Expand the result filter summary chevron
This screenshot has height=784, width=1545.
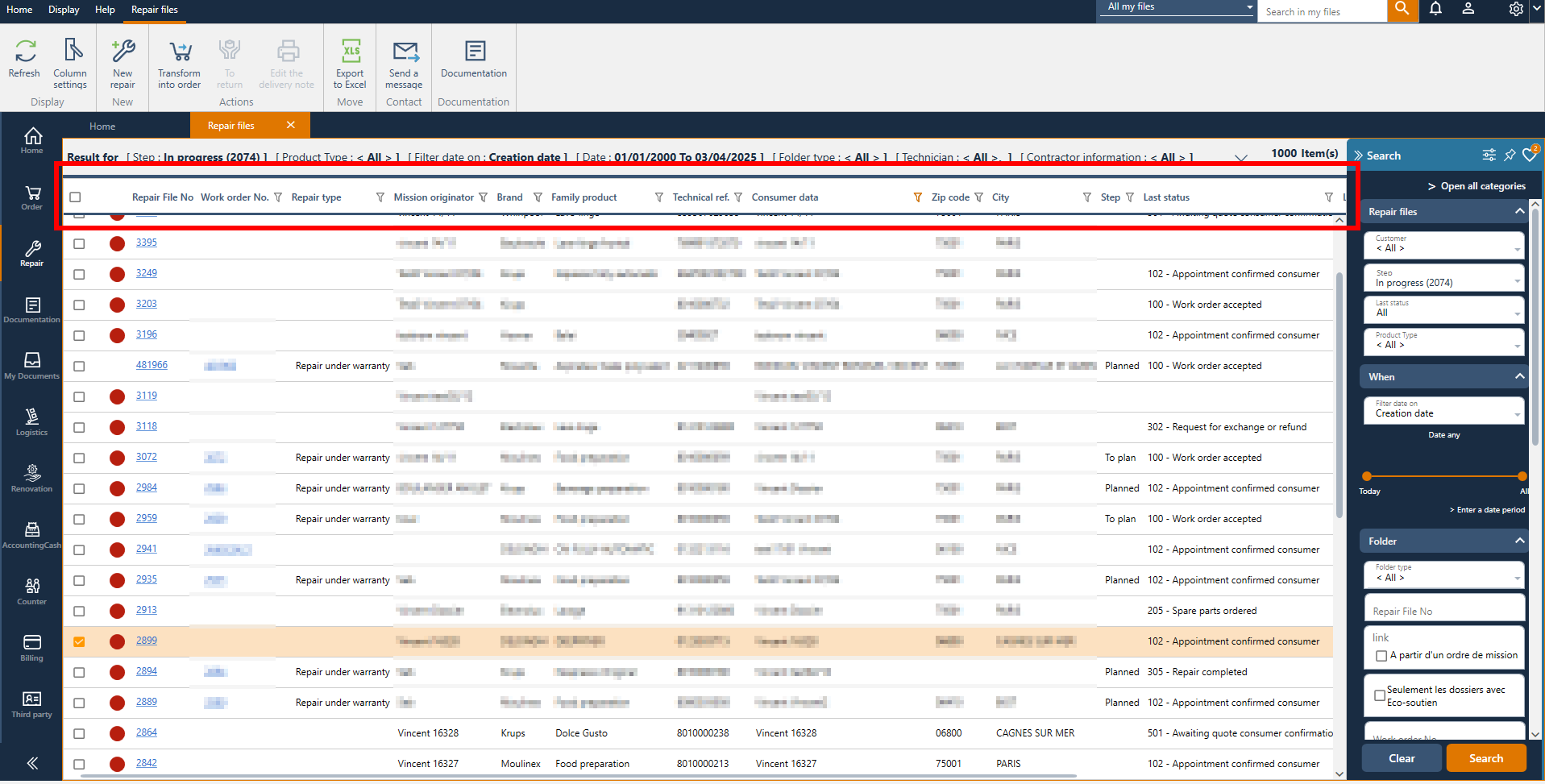click(1241, 157)
